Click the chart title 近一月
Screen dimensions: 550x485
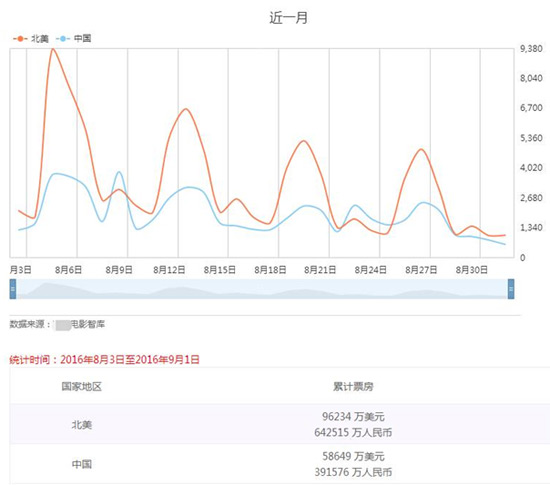click(289, 18)
